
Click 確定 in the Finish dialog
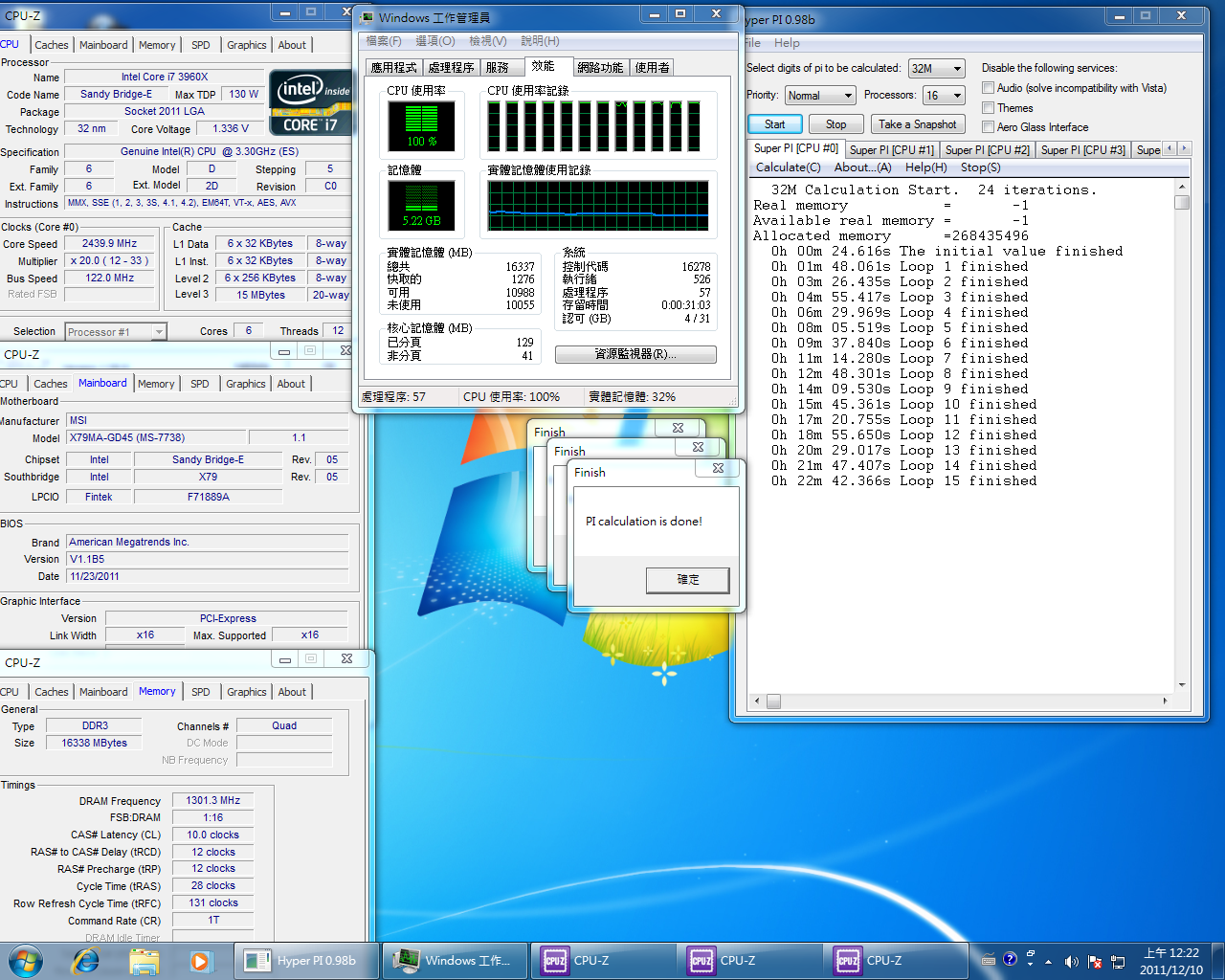pyautogui.click(x=688, y=580)
